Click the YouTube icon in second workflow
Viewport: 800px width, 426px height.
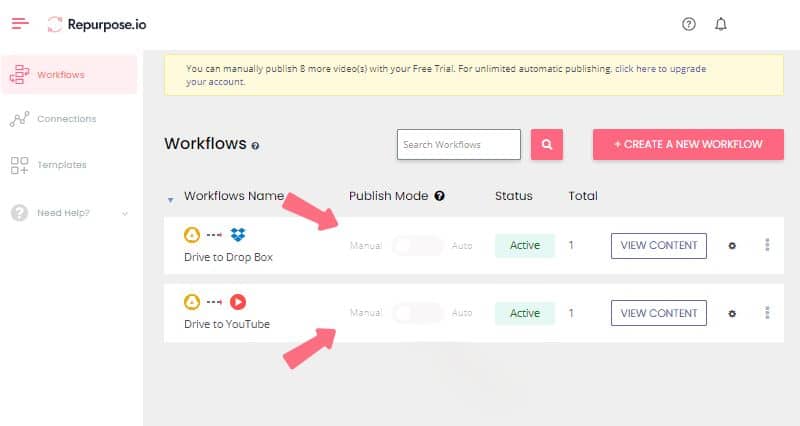click(x=238, y=302)
